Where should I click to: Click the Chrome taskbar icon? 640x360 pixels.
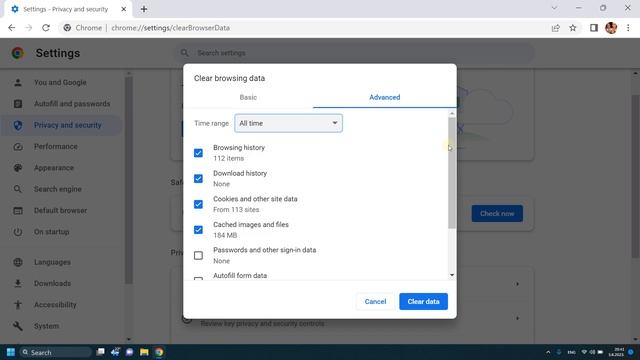click(x=159, y=352)
